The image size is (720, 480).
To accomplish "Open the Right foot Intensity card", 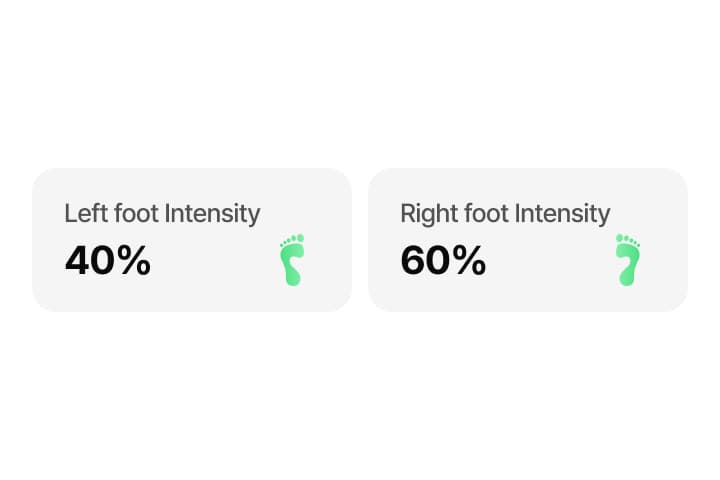I will (528, 240).
